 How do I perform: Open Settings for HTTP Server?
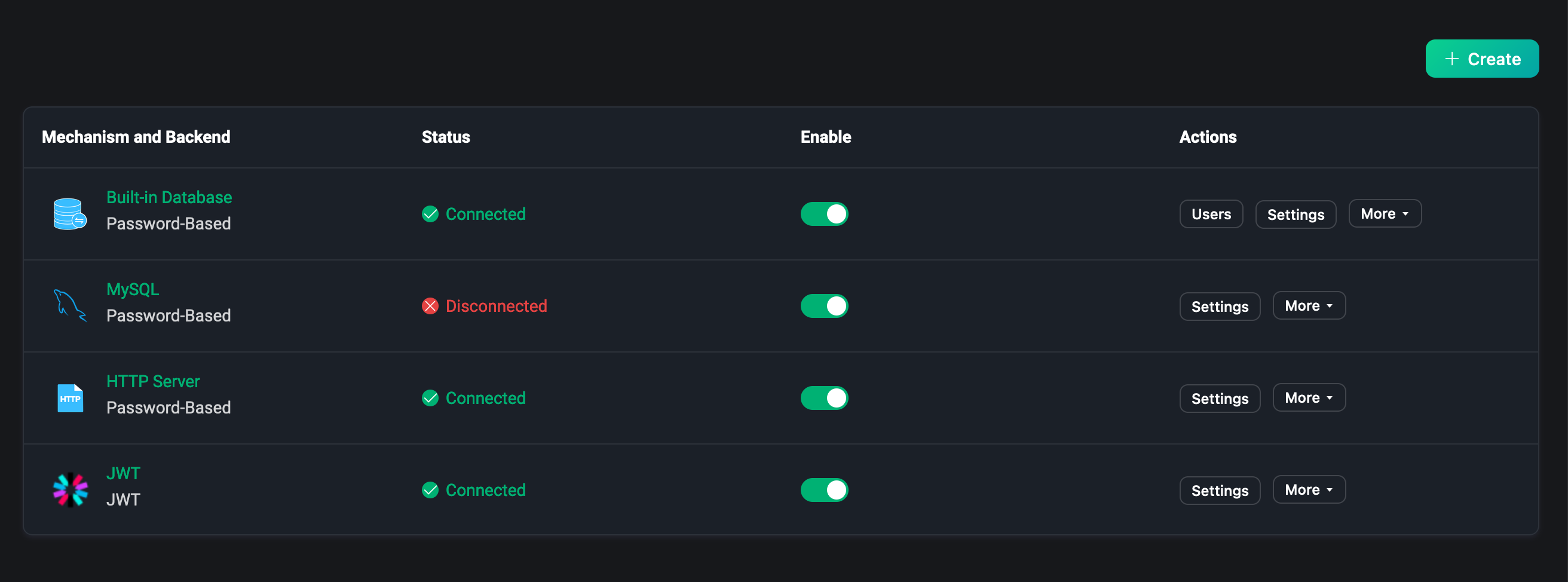point(1219,399)
